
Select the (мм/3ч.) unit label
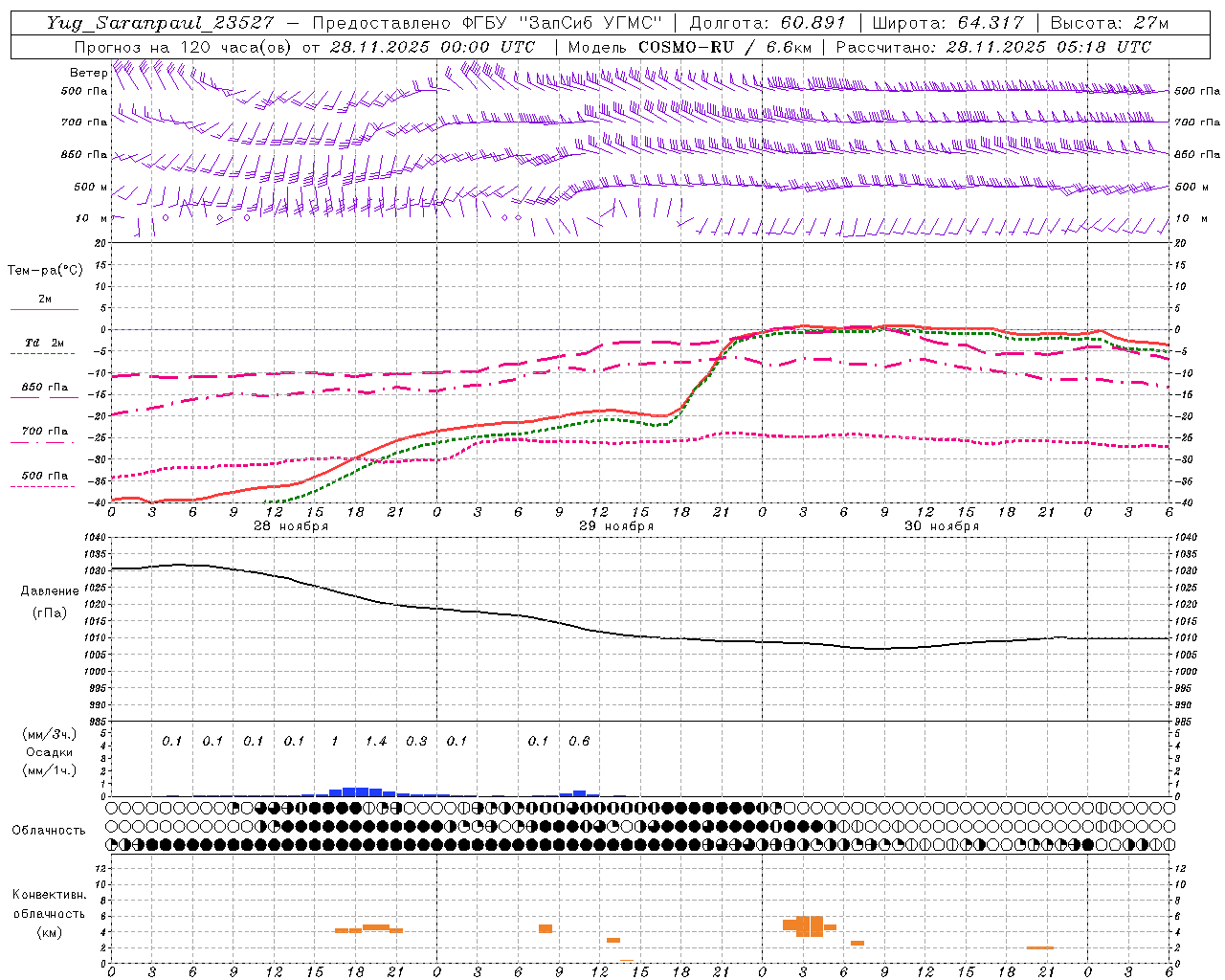pos(49,734)
